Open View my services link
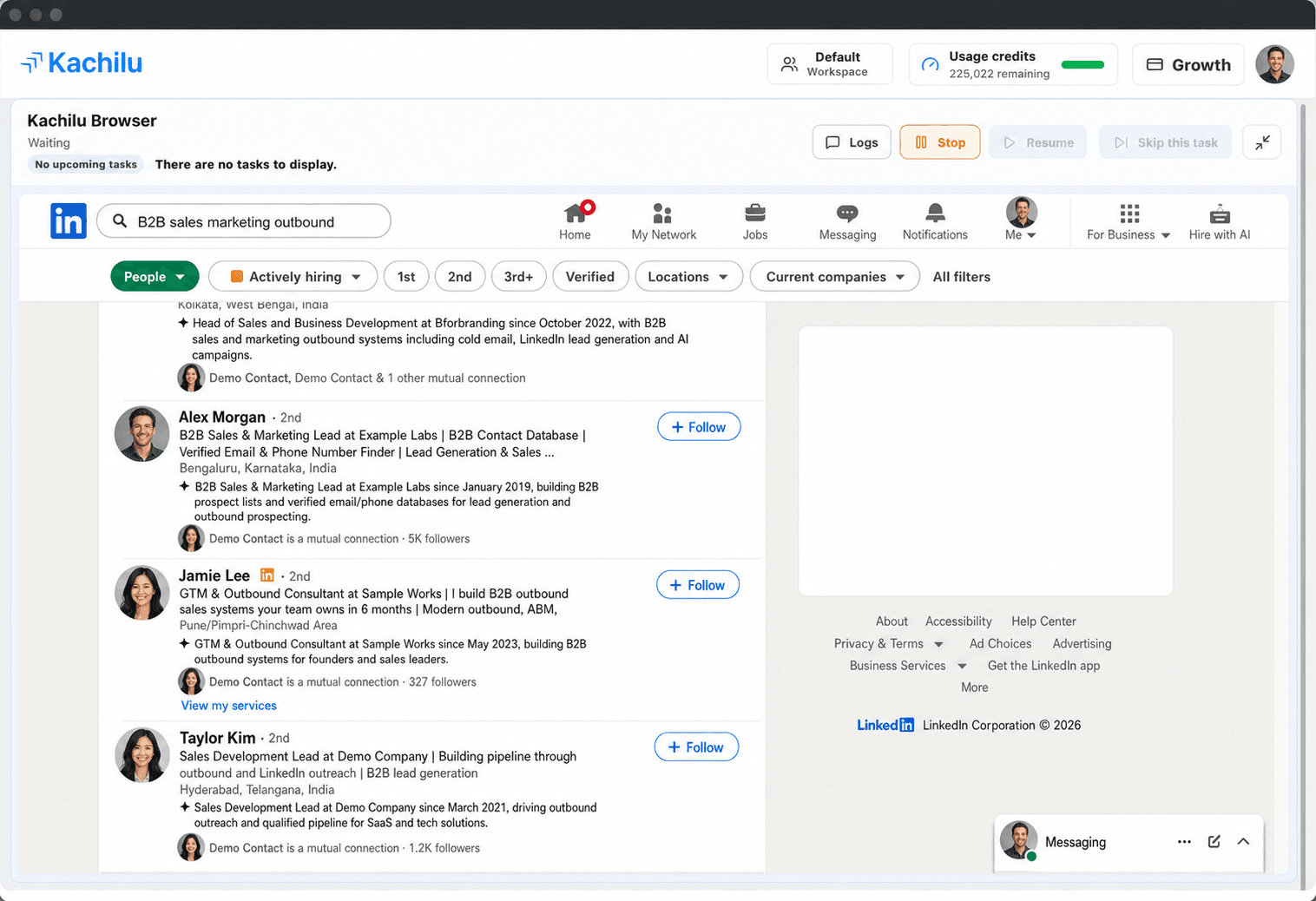The height and width of the screenshot is (901, 1316). (228, 706)
